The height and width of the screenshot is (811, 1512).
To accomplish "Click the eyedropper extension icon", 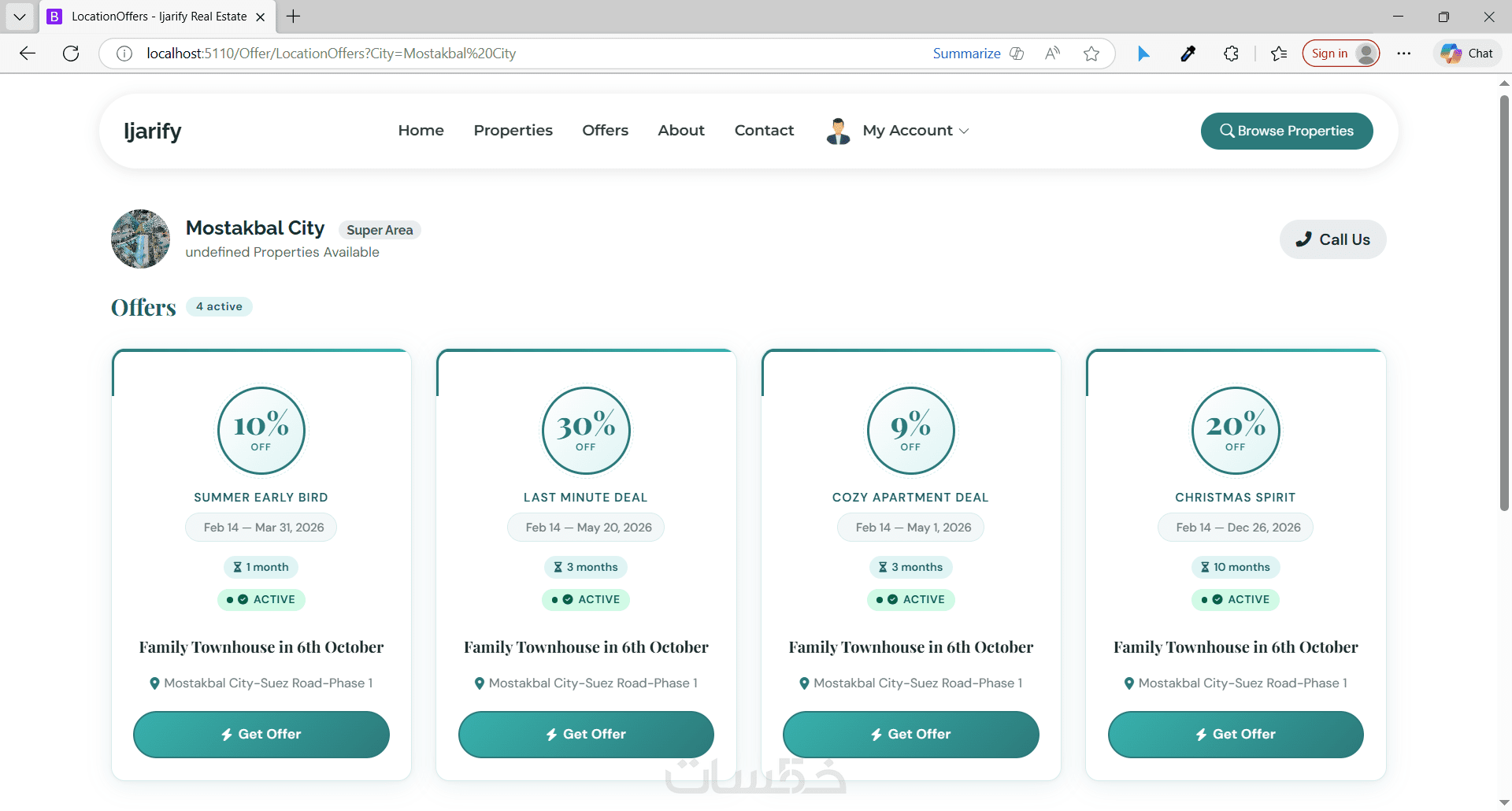I will (1188, 54).
